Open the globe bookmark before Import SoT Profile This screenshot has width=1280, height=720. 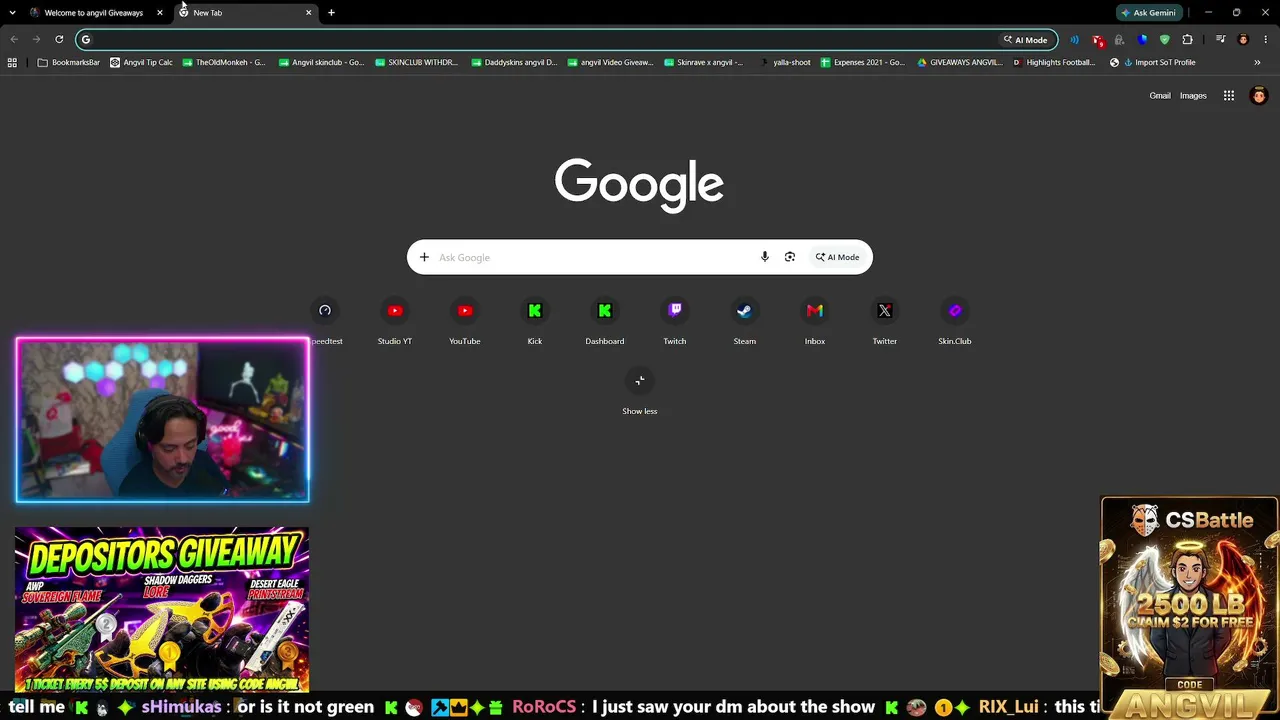coord(1114,62)
